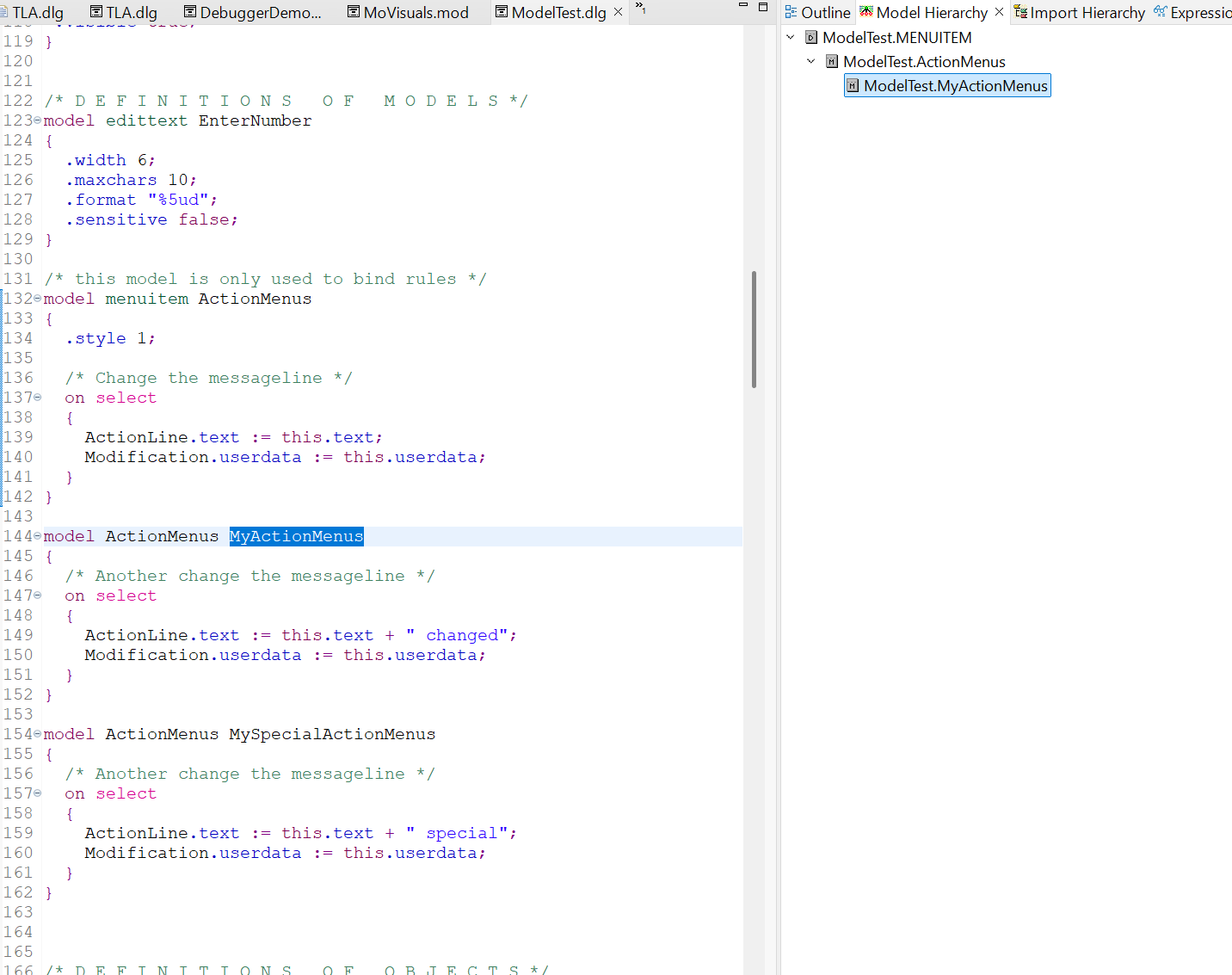The image size is (1232, 975).
Task: Click the MoVisuals.mod file icon
Action: 354,12
